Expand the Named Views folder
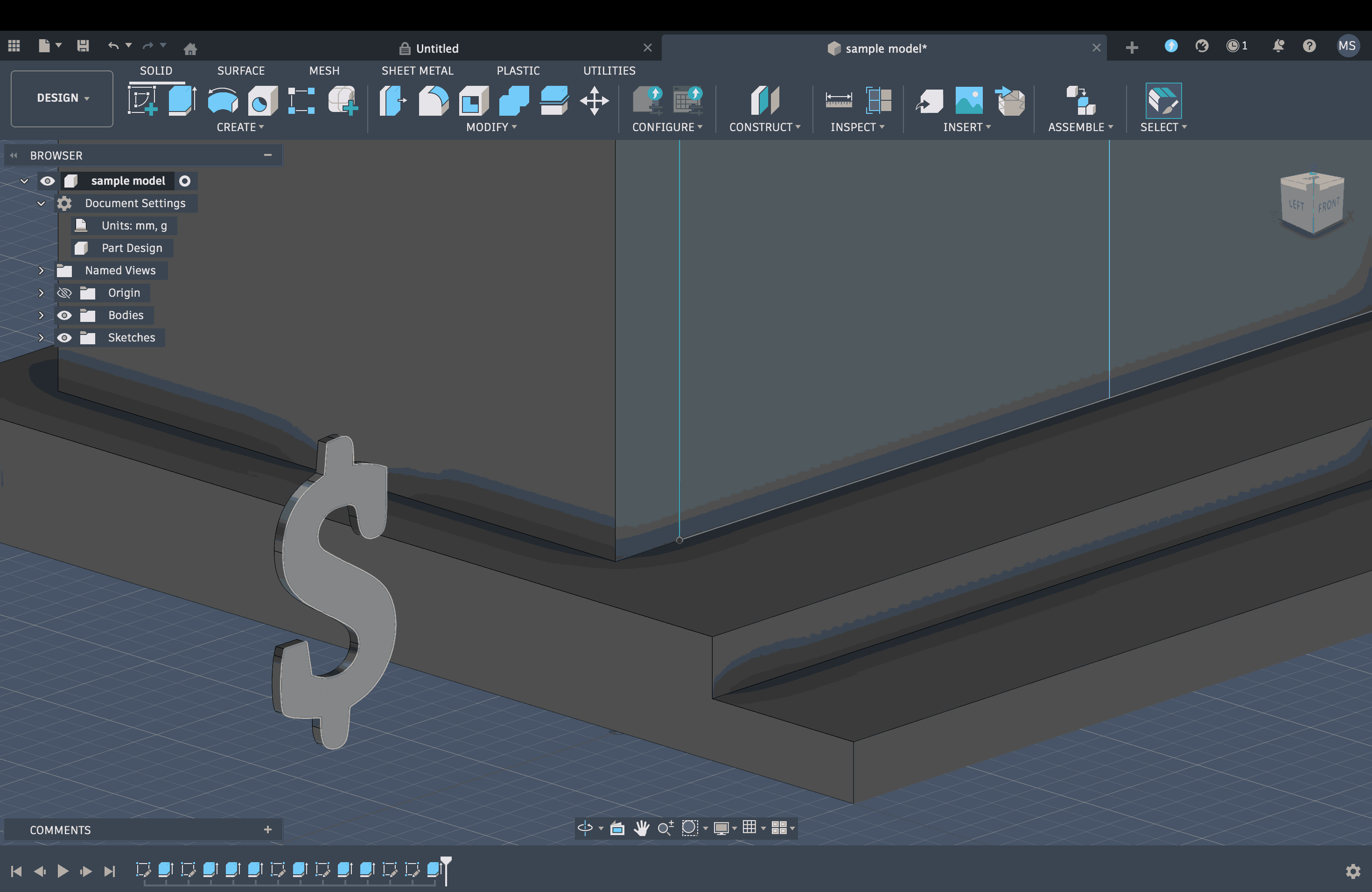Viewport: 1372px width, 892px height. click(41, 270)
